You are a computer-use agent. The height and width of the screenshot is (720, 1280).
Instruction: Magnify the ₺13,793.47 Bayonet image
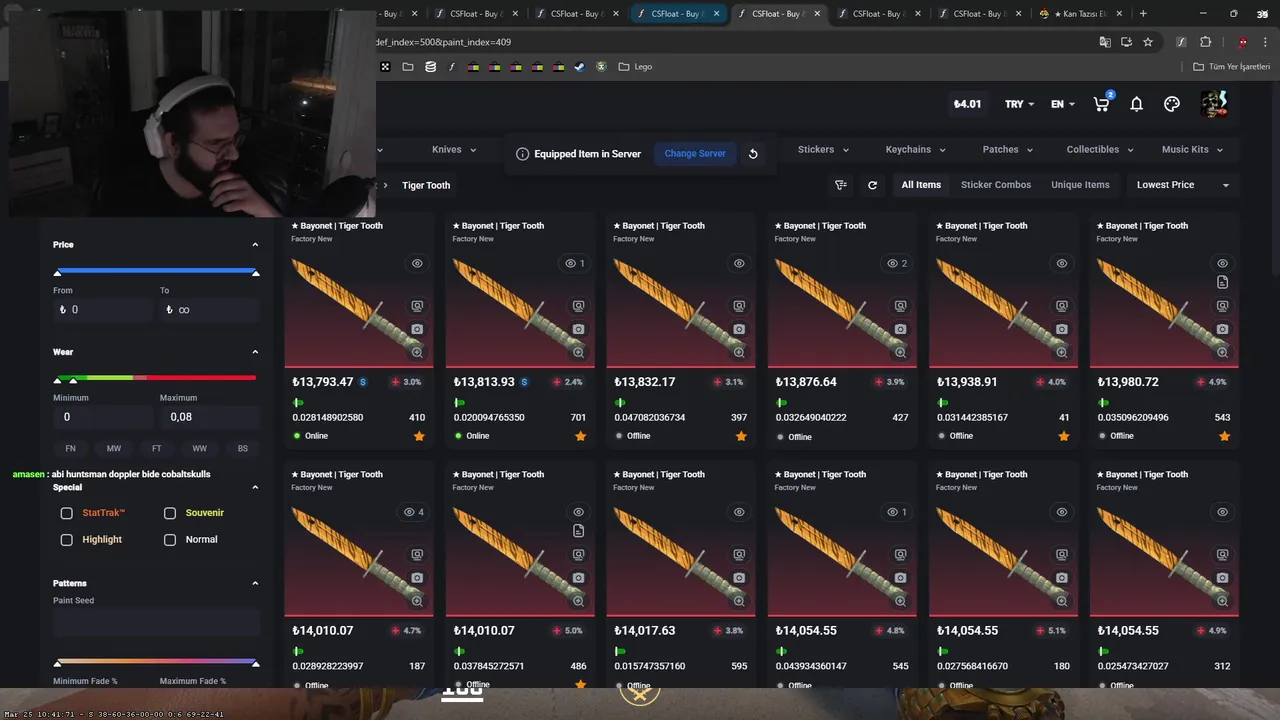417,352
